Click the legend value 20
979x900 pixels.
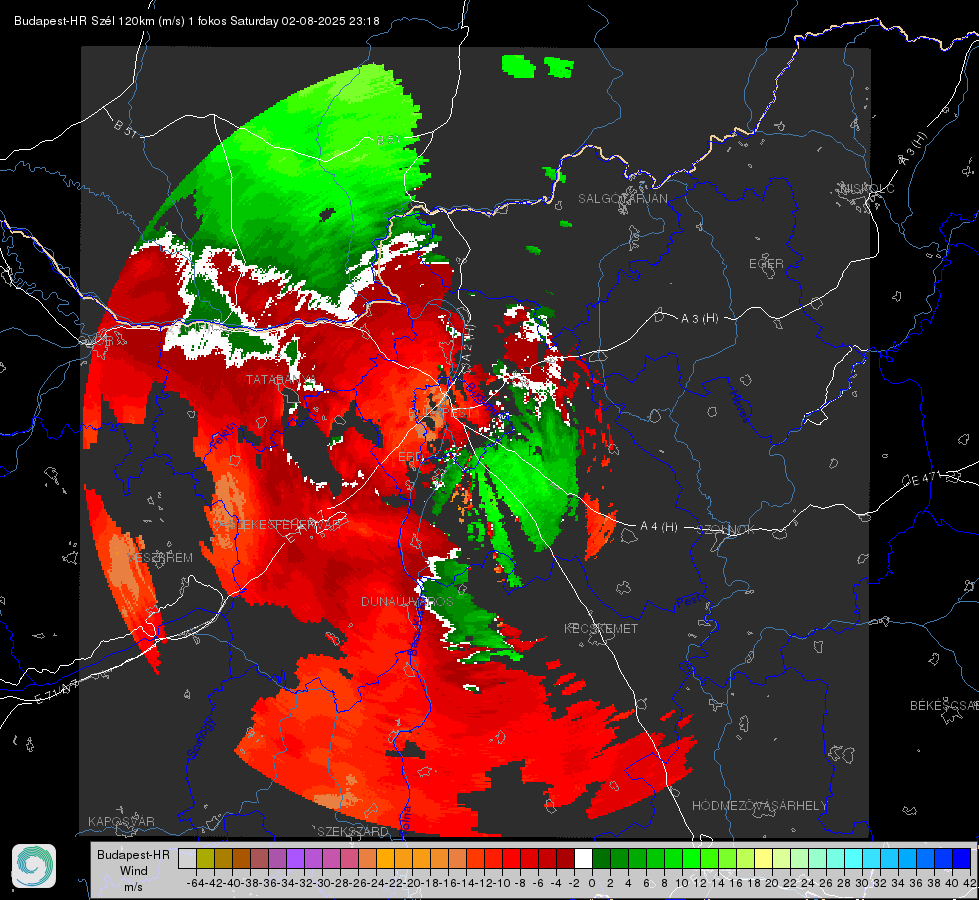tap(772, 883)
